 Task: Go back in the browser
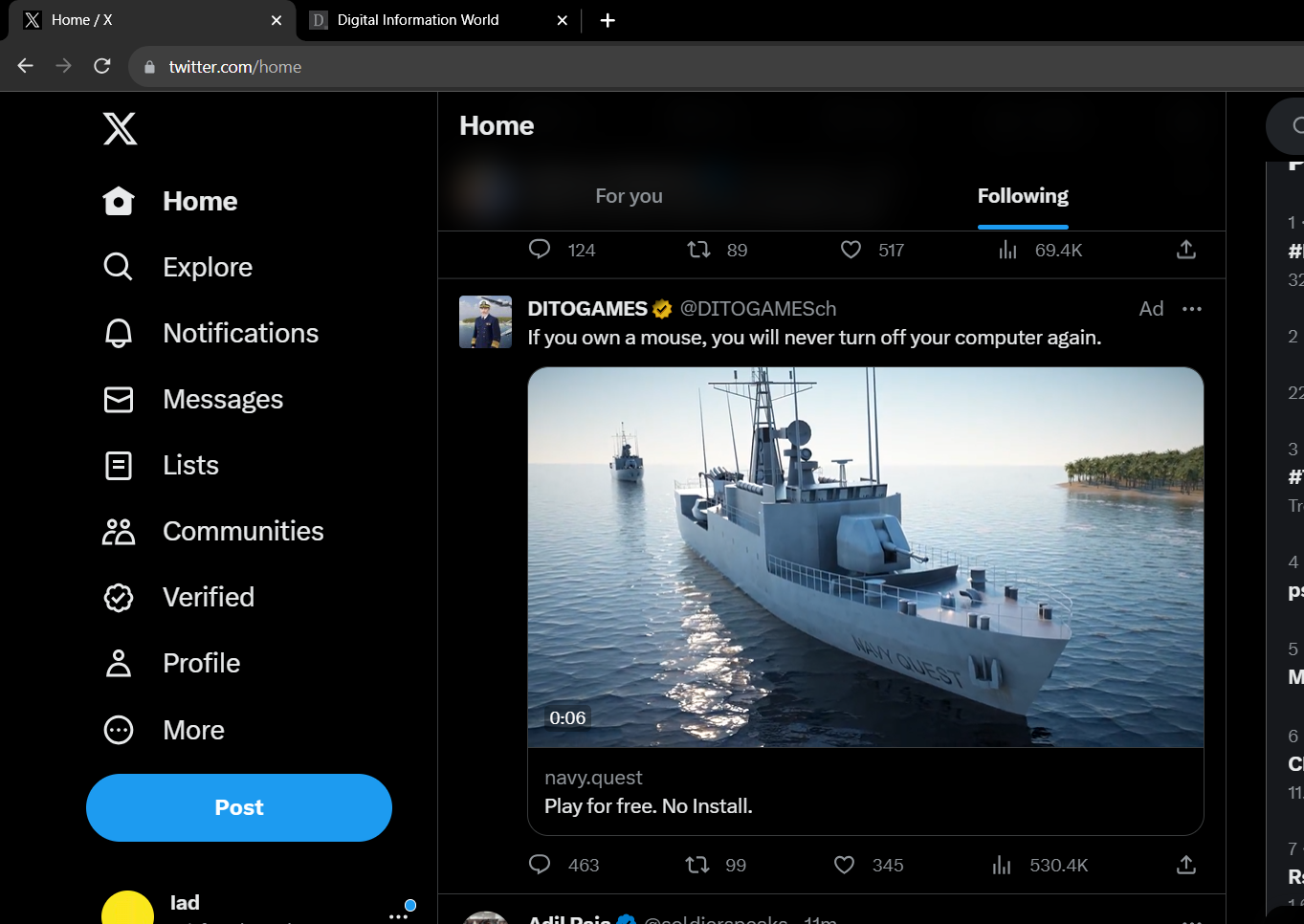[x=26, y=66]
